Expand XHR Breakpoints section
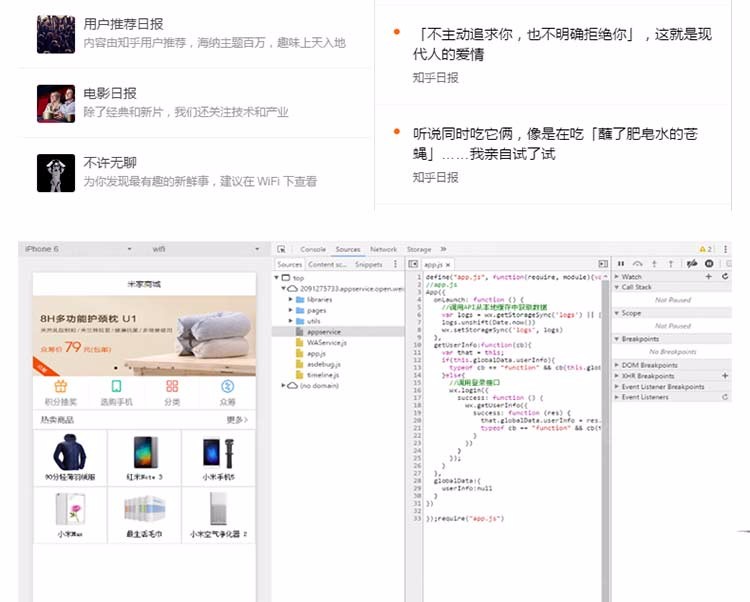Screen dimensions: 750x602 point(617,376)
